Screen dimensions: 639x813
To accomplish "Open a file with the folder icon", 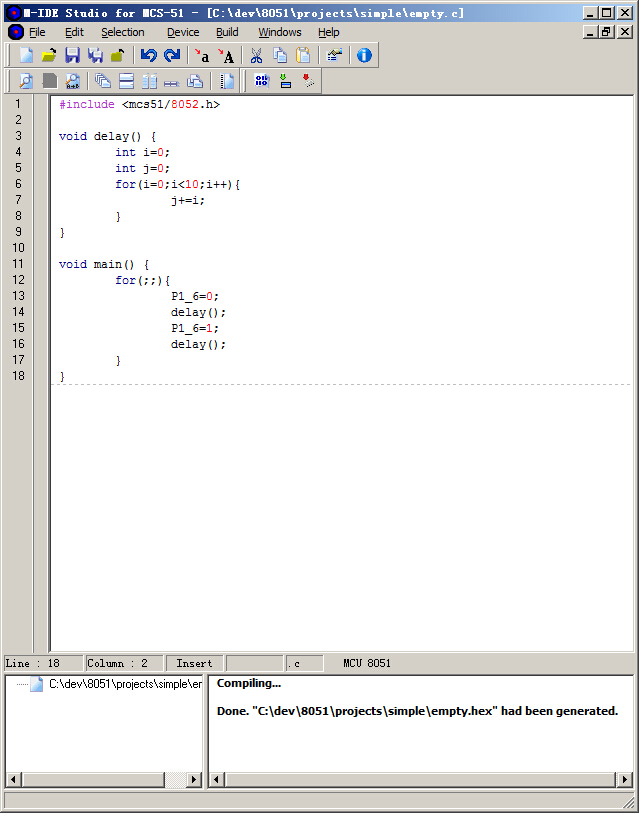I will pos(48,56).
